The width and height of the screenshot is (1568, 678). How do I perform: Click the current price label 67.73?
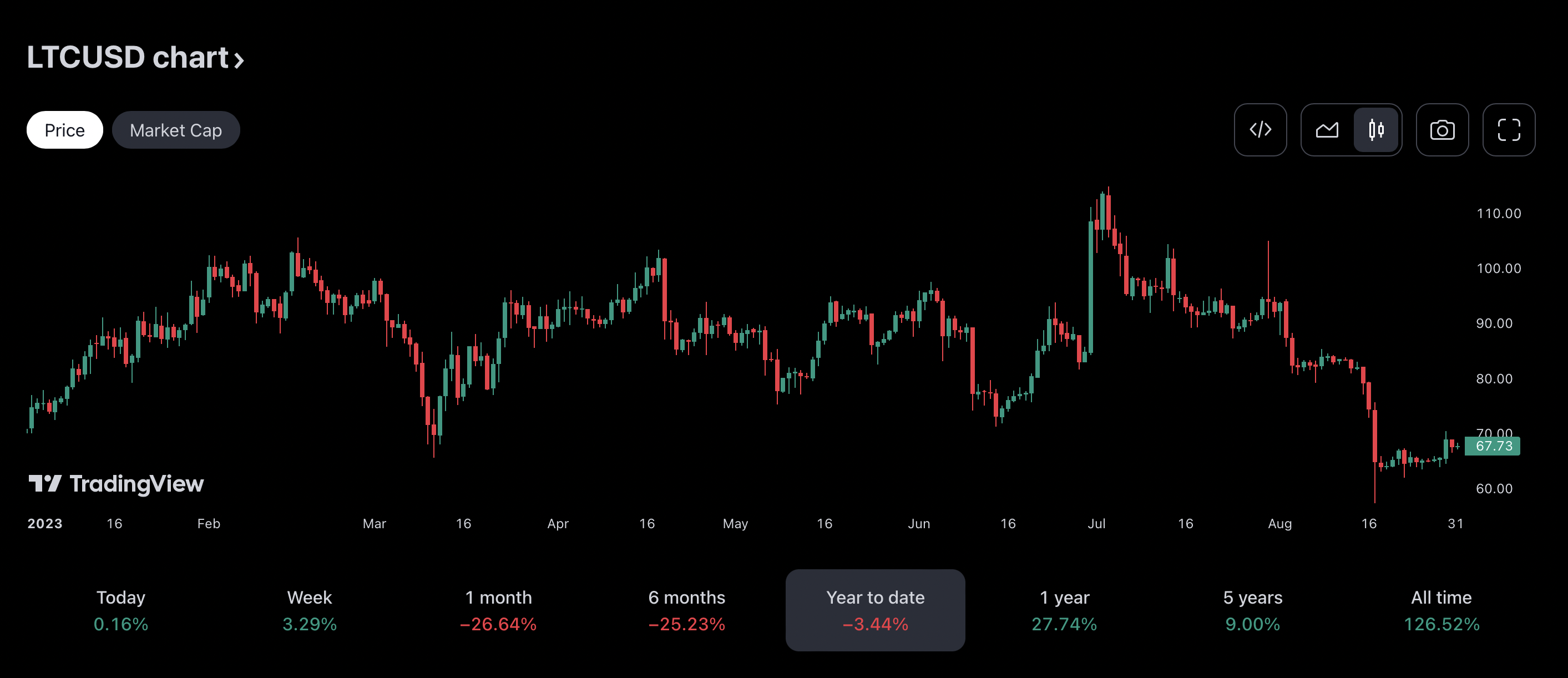coord(1493,446)
